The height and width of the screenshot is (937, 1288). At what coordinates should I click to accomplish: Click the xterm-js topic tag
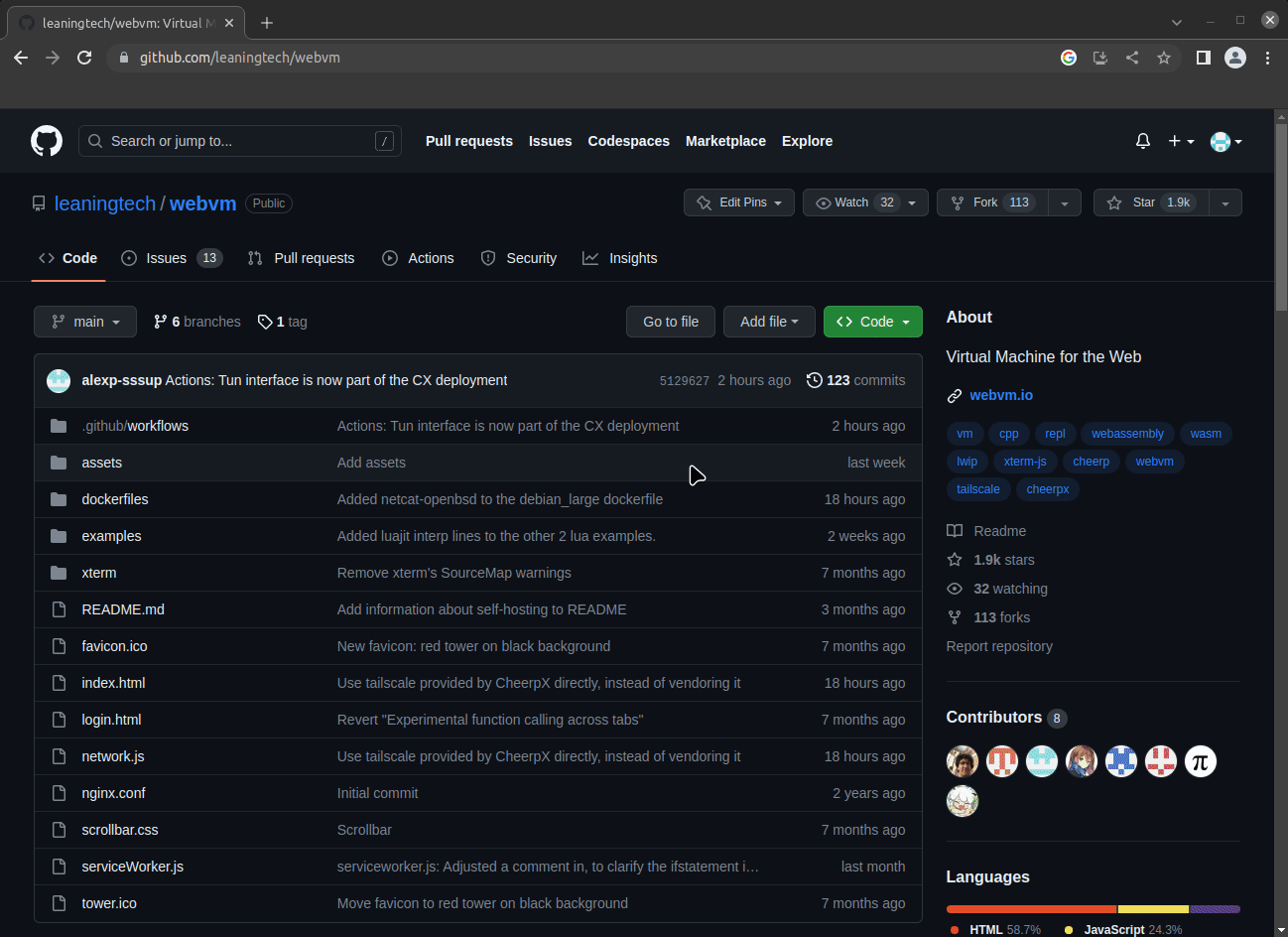1025,462
